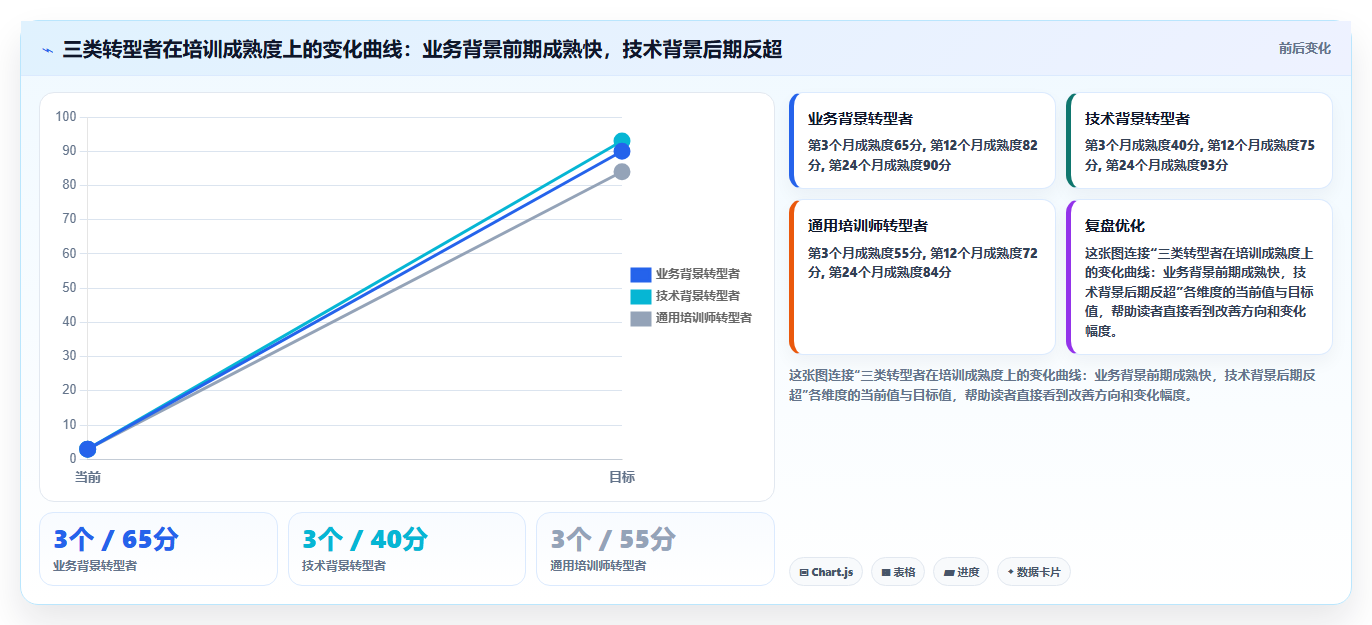Click the blue 业务背景转型者 legend swatch

[641, 274]
